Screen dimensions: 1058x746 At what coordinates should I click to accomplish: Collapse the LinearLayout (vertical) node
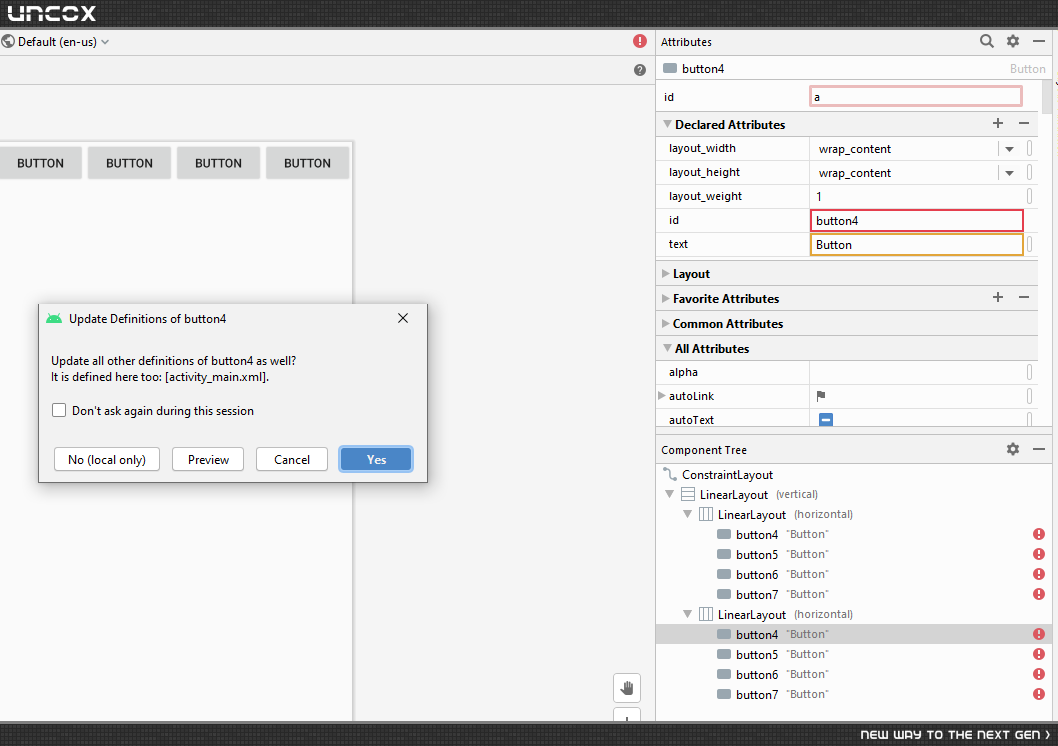(669, 494)
